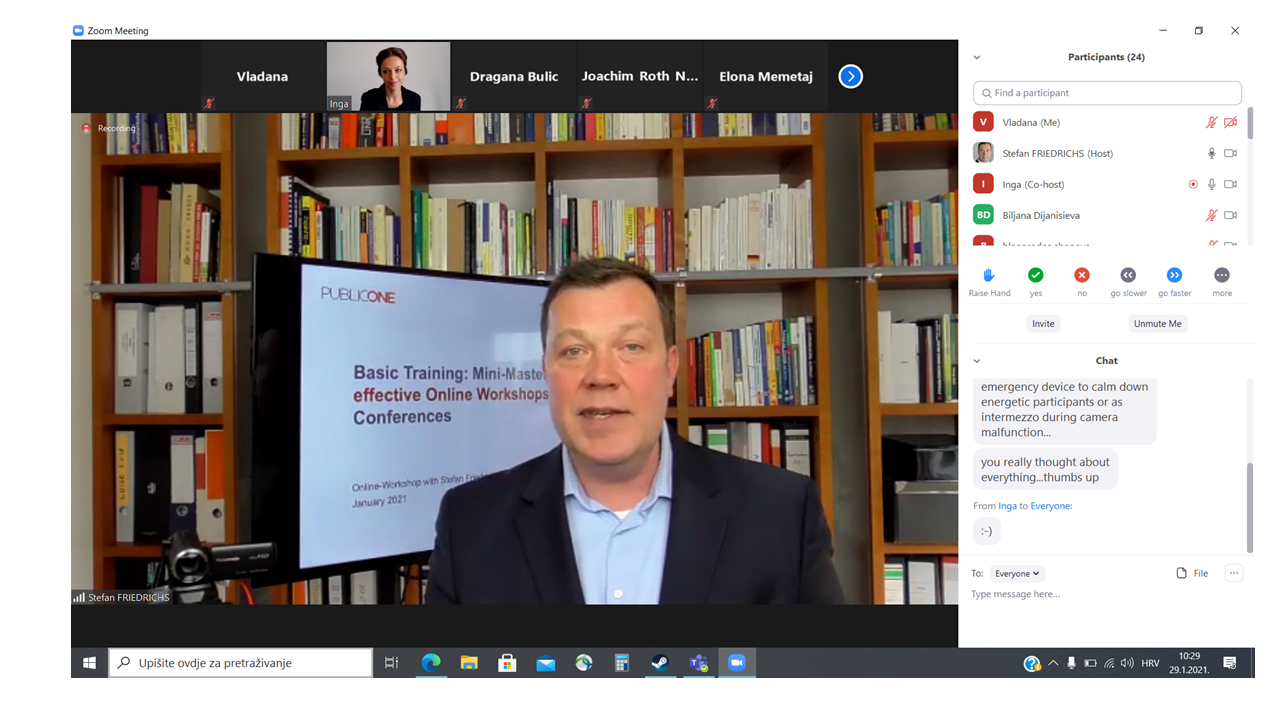The image size is (1280, 720).
Task: Click the Type message here chat field
Action: [x=1107, y=594]
